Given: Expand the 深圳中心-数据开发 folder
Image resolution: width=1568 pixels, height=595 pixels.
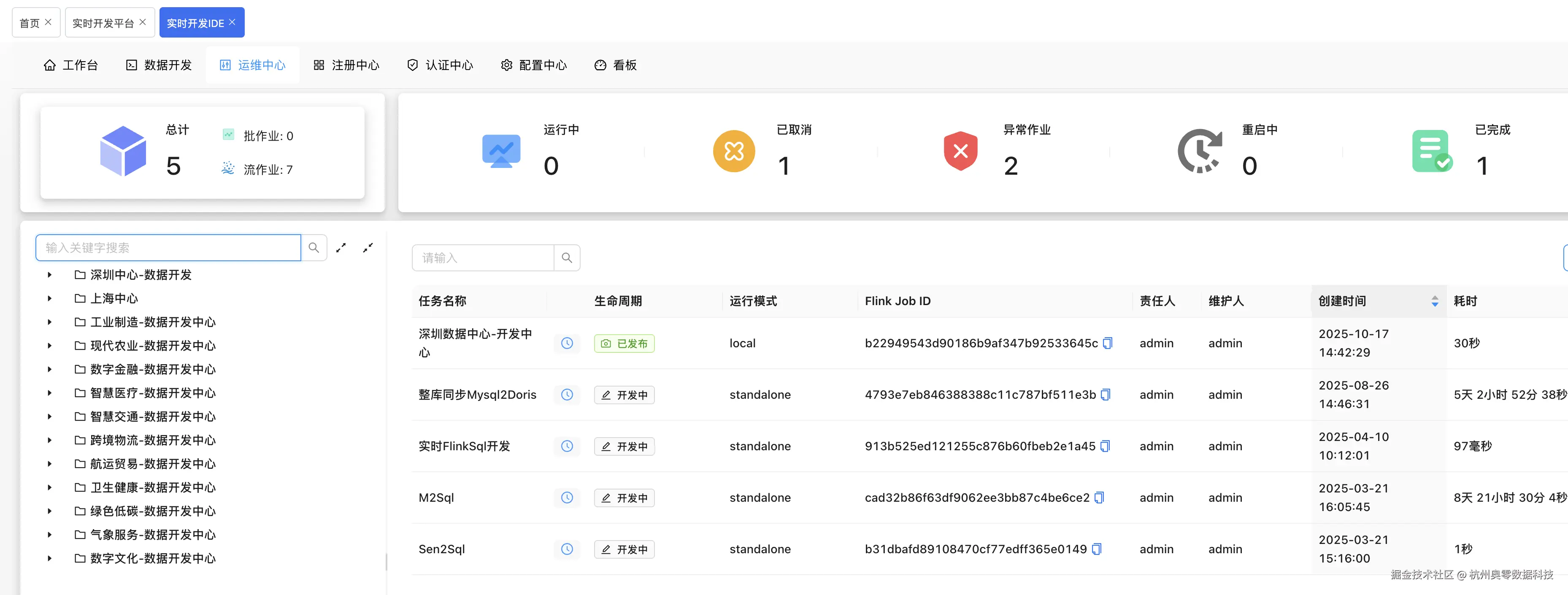Looking at the screenshot, I should click(x=50, y=275).
